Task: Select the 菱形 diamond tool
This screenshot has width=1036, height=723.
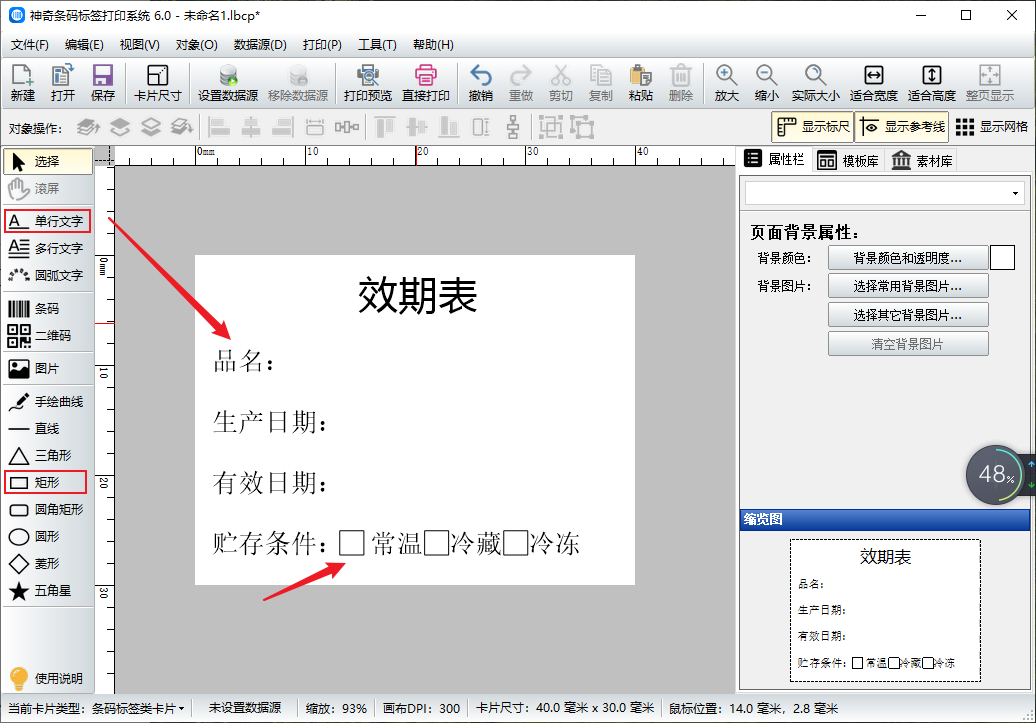Action: (x=47, y=564)
